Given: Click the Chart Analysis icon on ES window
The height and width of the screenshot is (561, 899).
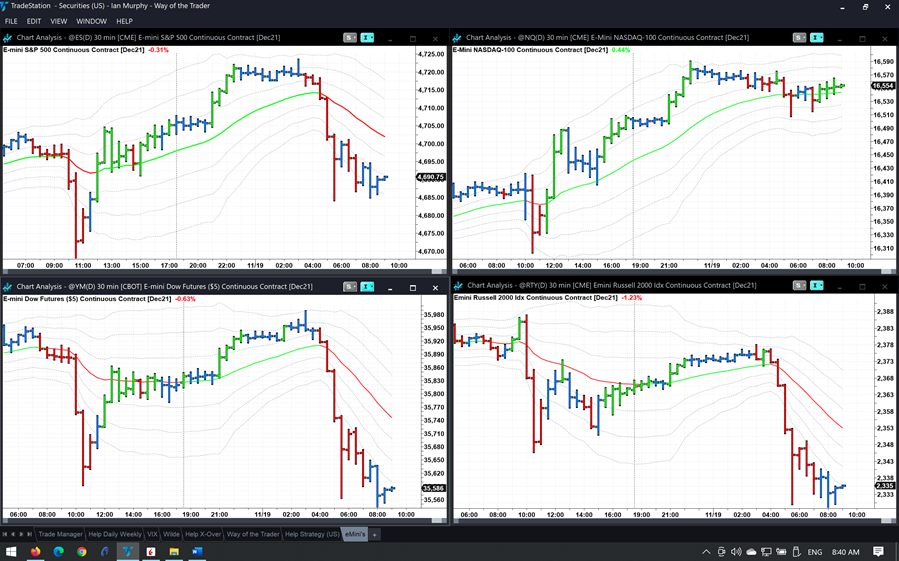Looking at the screenshot, I should [x=9, y=38].
